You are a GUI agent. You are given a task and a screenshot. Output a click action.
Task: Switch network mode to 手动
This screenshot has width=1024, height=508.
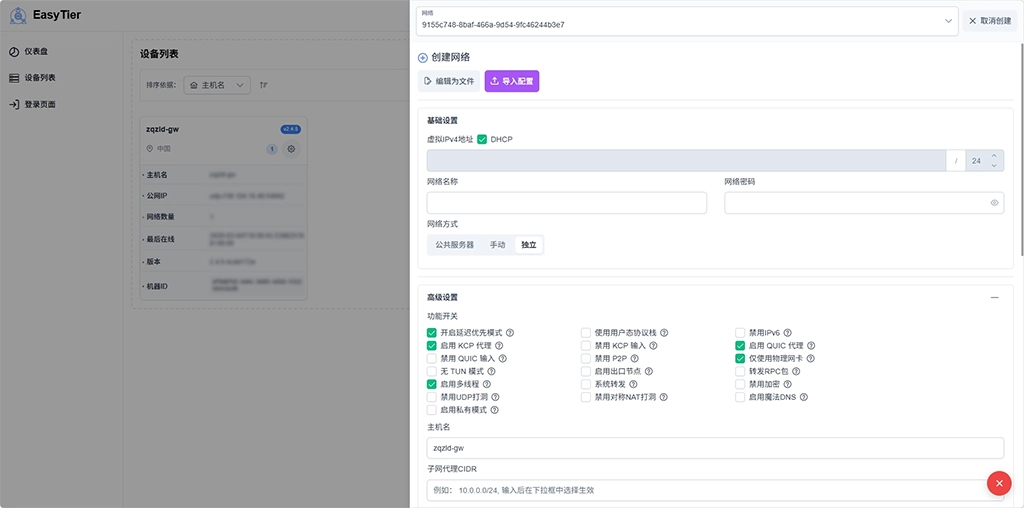coord(497,244)
